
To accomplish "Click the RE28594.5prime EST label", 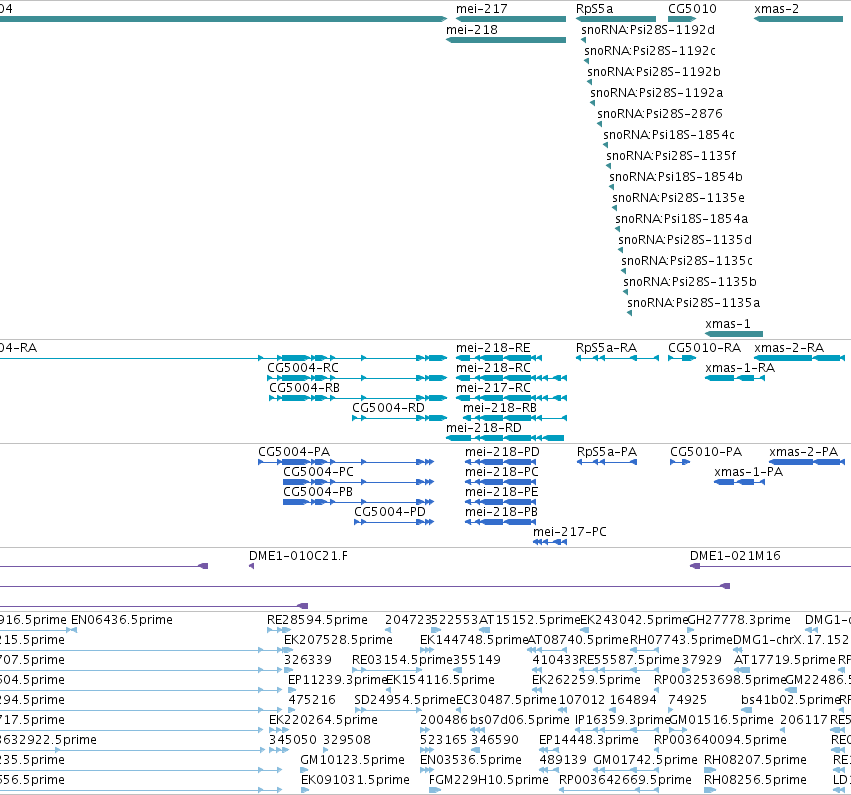I will click(317, 620).
